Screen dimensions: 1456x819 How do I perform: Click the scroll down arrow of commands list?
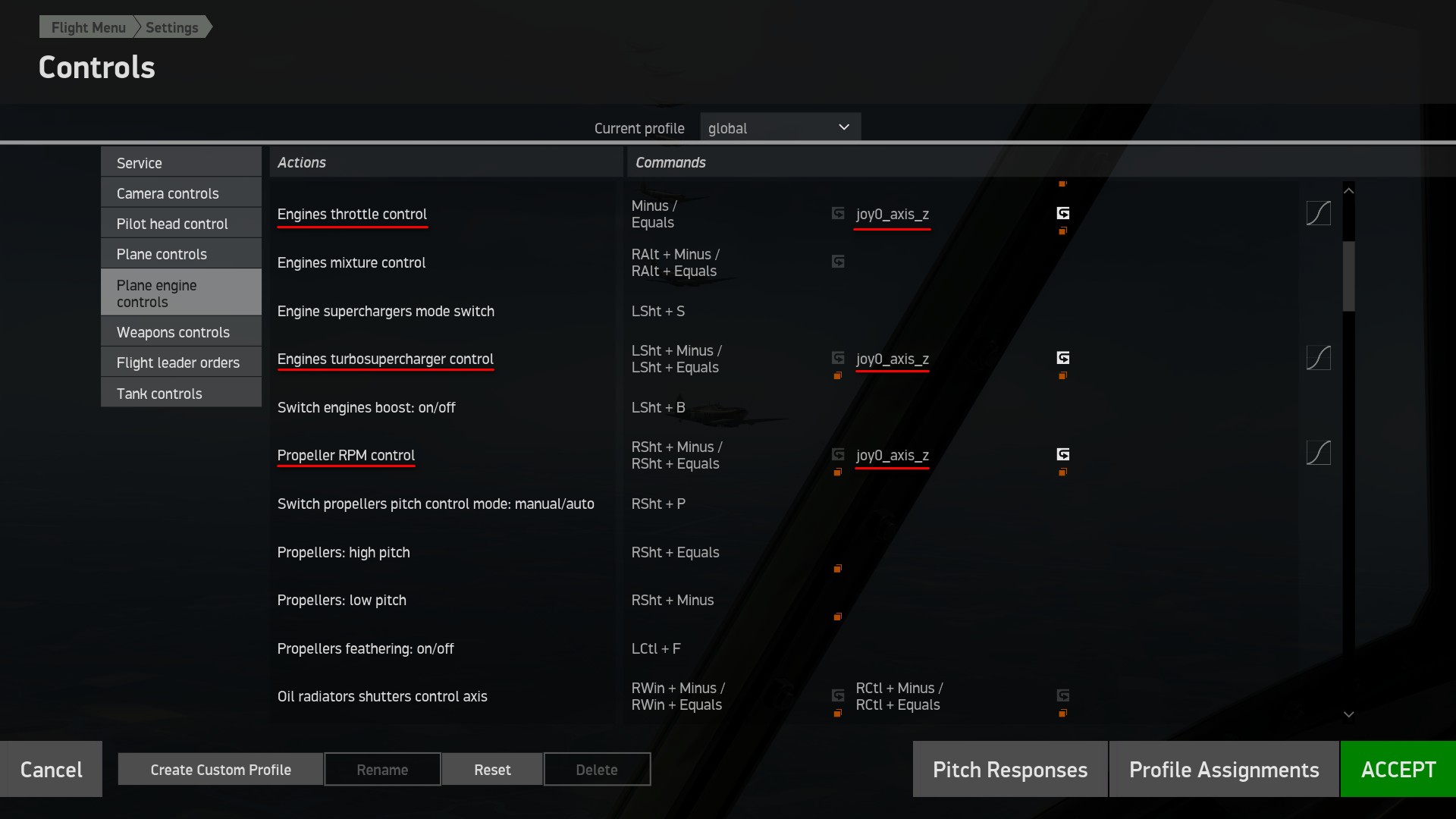point(1348,714)
